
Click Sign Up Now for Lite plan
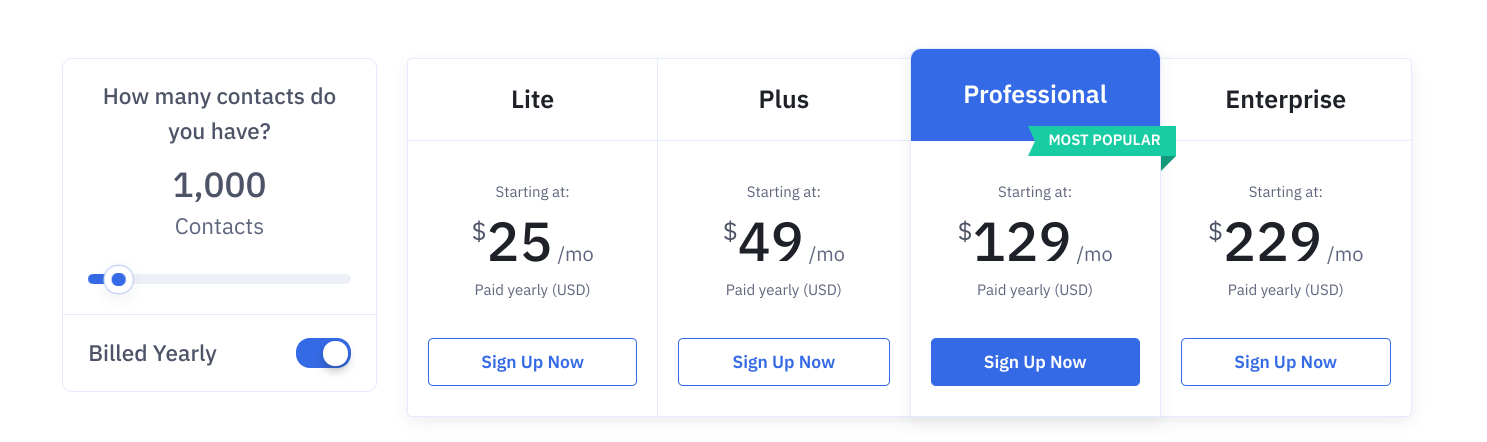[x=532, y=362]
